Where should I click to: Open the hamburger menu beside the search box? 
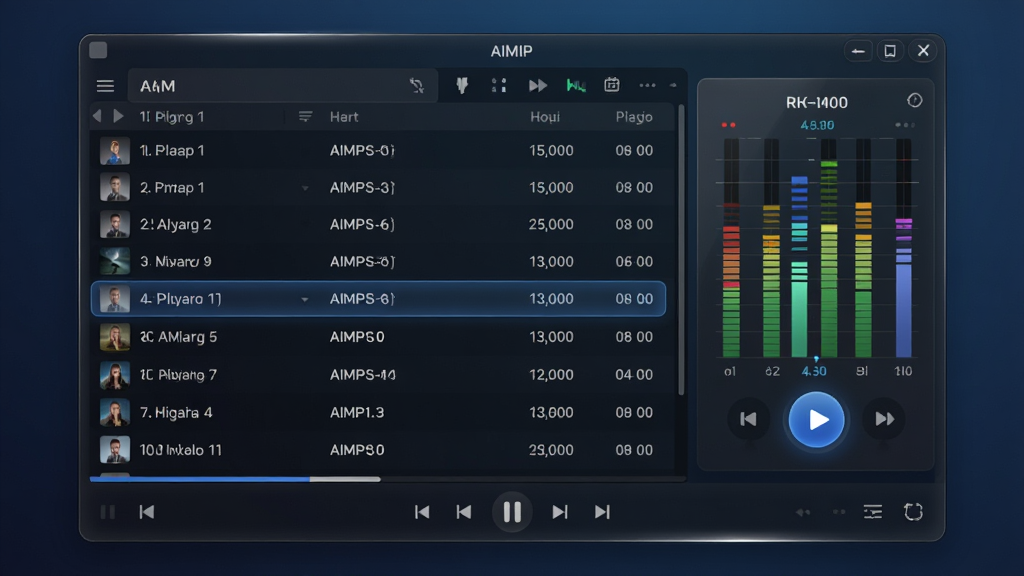tap(105, 86)
